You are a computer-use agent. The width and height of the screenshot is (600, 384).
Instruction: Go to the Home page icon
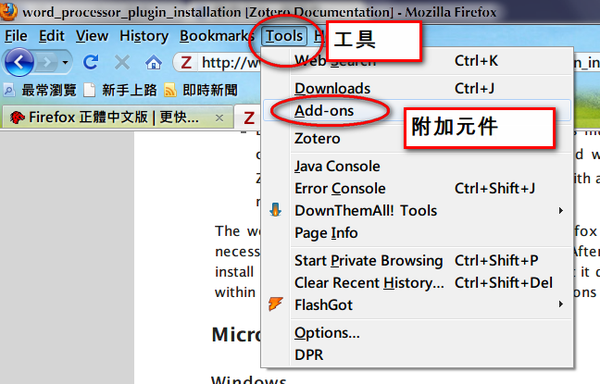(x=153, y=62)
